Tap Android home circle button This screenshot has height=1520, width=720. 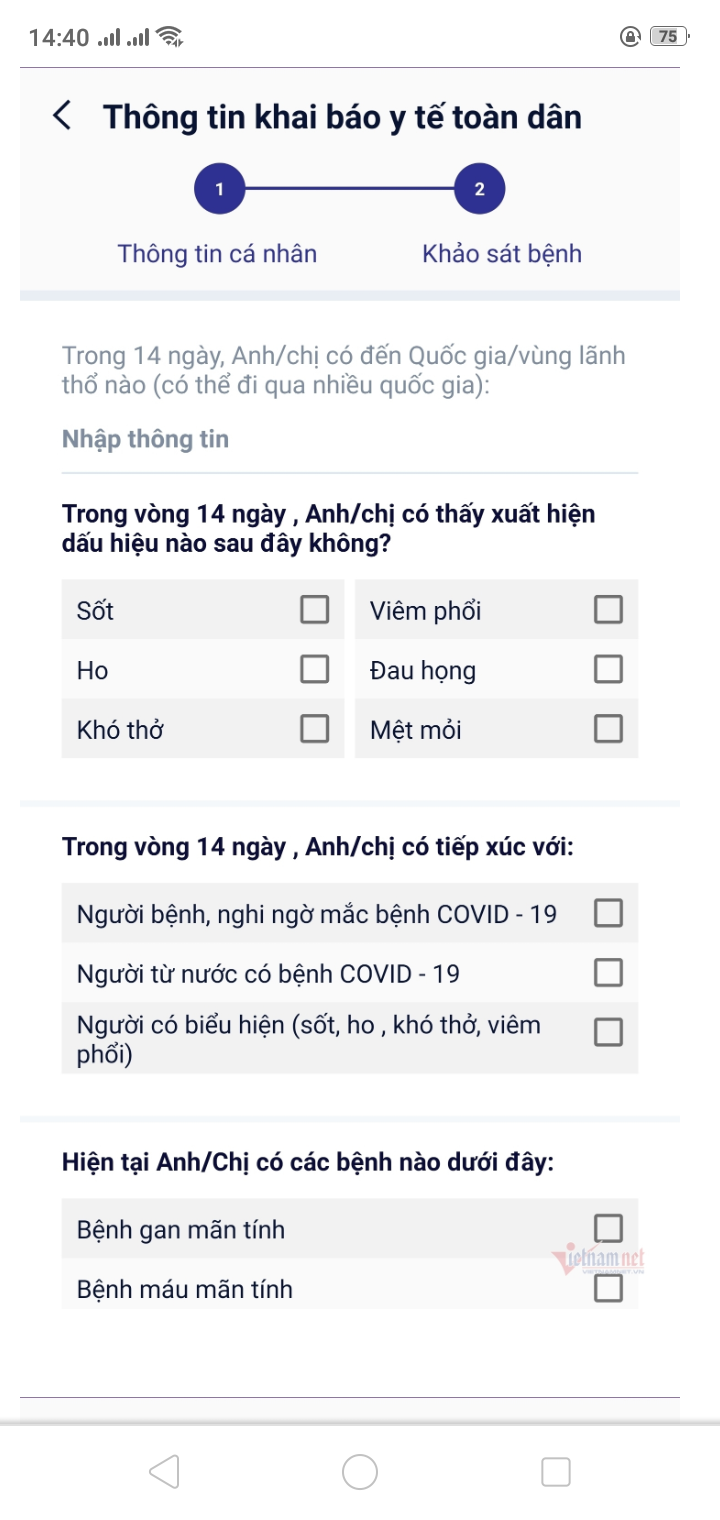click(x=360, y=1471)
